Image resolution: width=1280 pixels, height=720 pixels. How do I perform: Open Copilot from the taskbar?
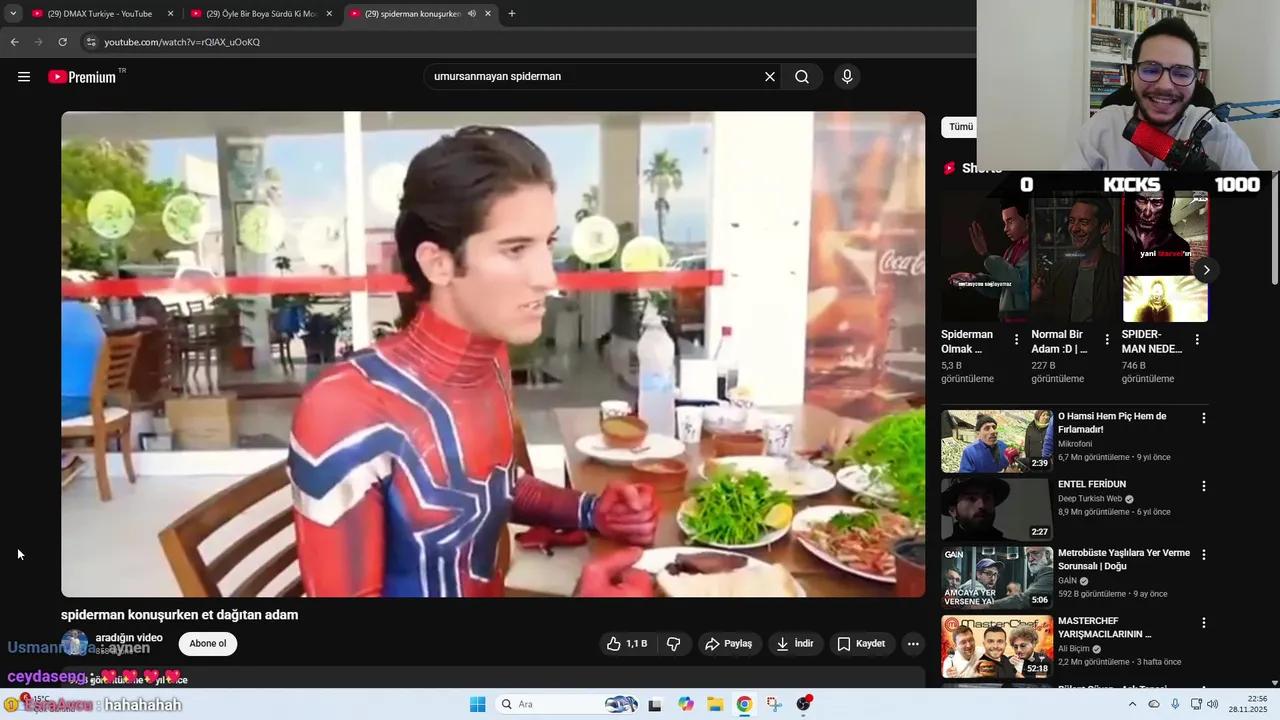[686, 704]
